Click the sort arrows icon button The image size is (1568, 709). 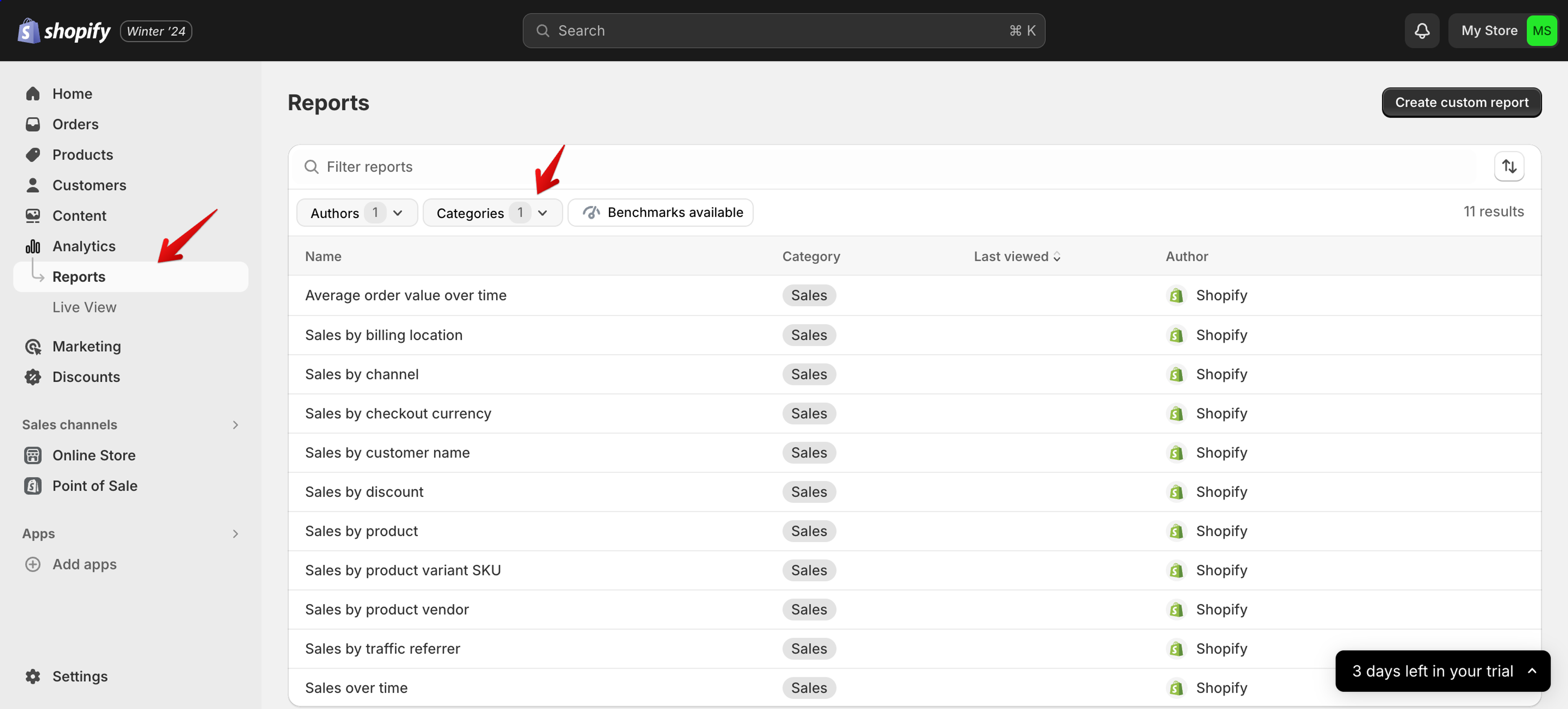pos(1509,166)
